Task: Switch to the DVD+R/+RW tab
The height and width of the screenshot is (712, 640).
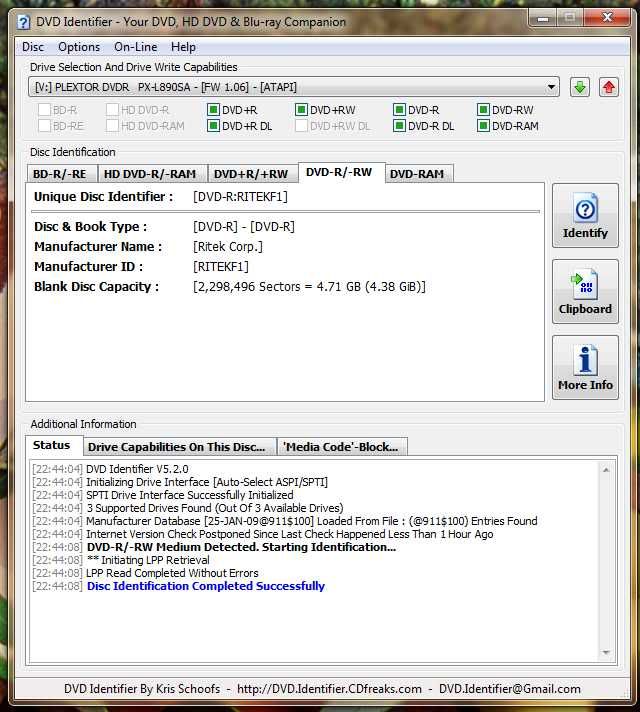Action: point(252,174)
